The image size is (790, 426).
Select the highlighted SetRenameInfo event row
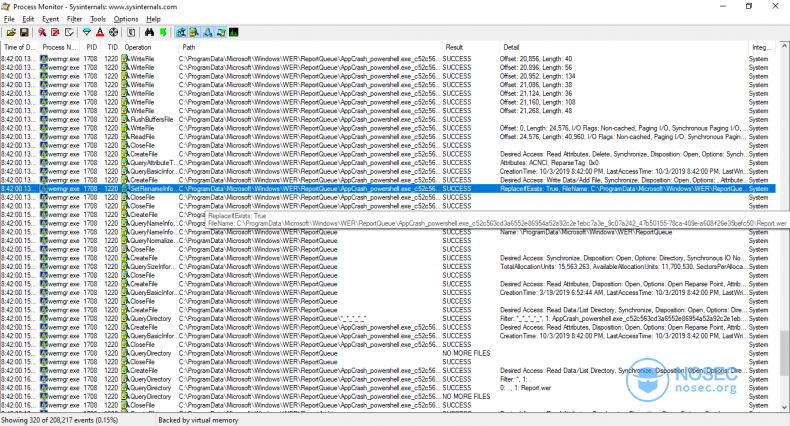tap(388, 188)
